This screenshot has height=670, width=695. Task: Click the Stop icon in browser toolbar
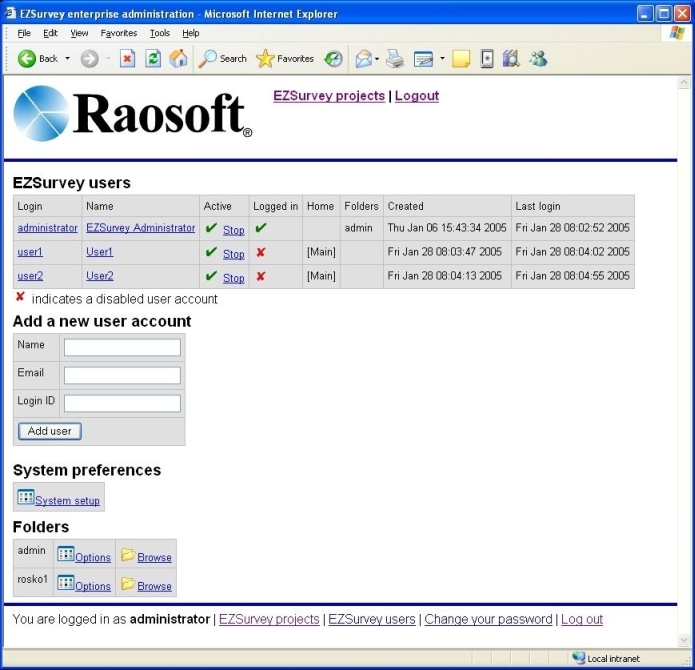[x=128, y=59]
